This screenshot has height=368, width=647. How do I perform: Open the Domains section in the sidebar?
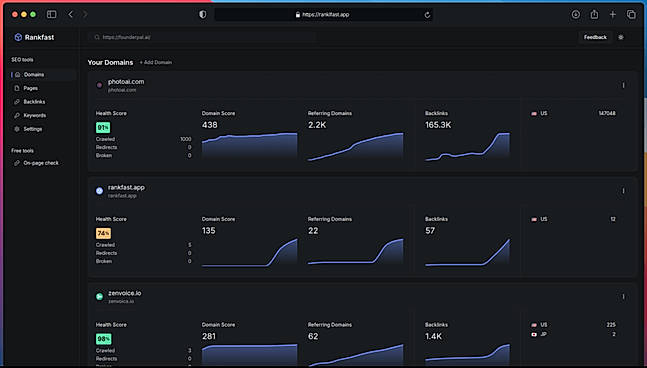click(x=43, y=75)
